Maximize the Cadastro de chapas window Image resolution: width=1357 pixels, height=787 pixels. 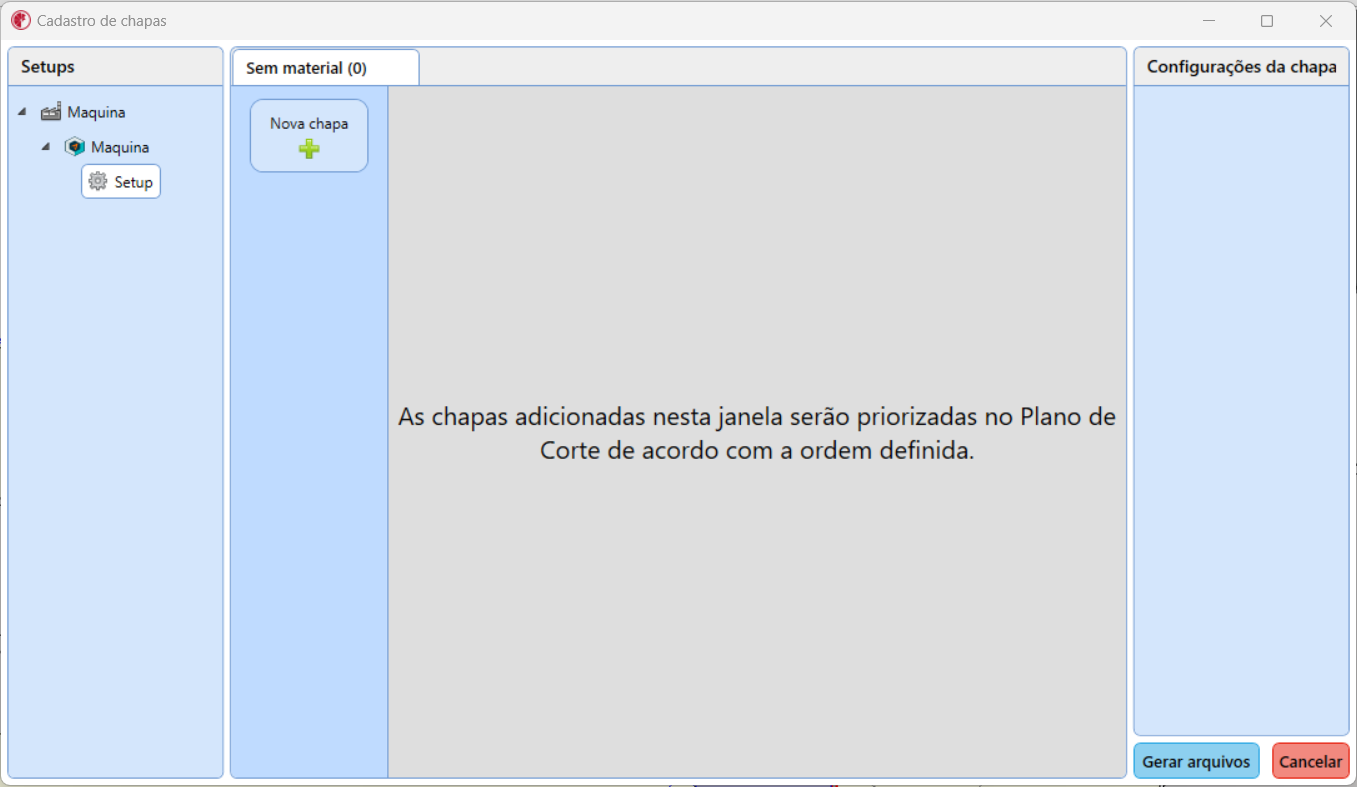click(1267, 20)
